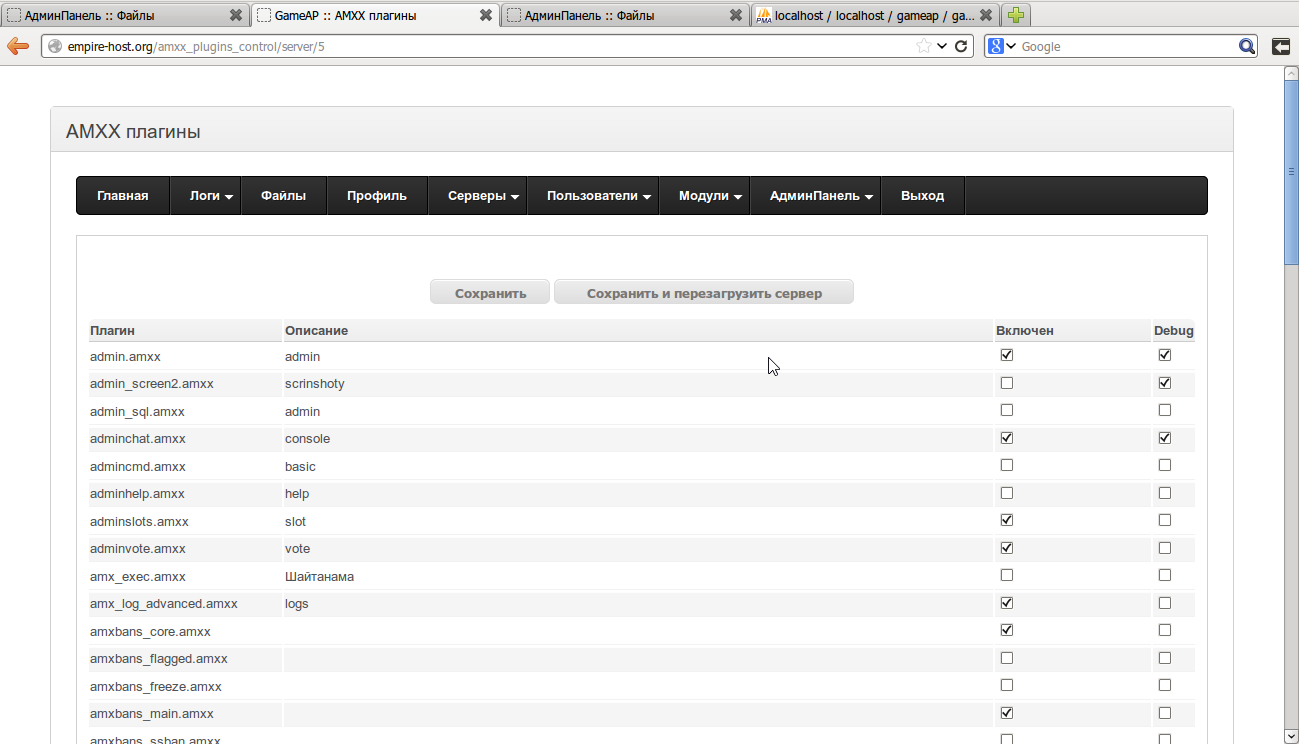Screen dimensions: 1299x744
Task: Close the first АдминПанель Файлы tab
Action: [x=235, y=15]
